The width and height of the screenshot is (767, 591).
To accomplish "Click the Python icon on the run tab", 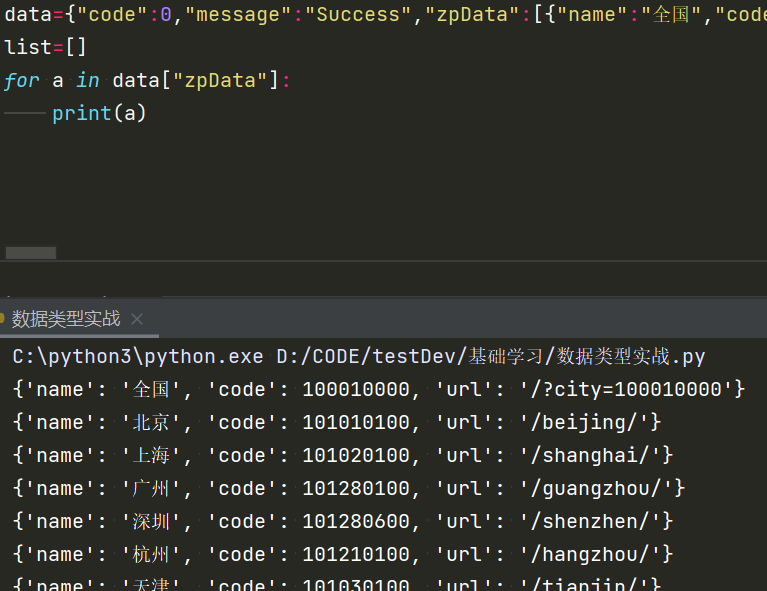I will [3, 320].
